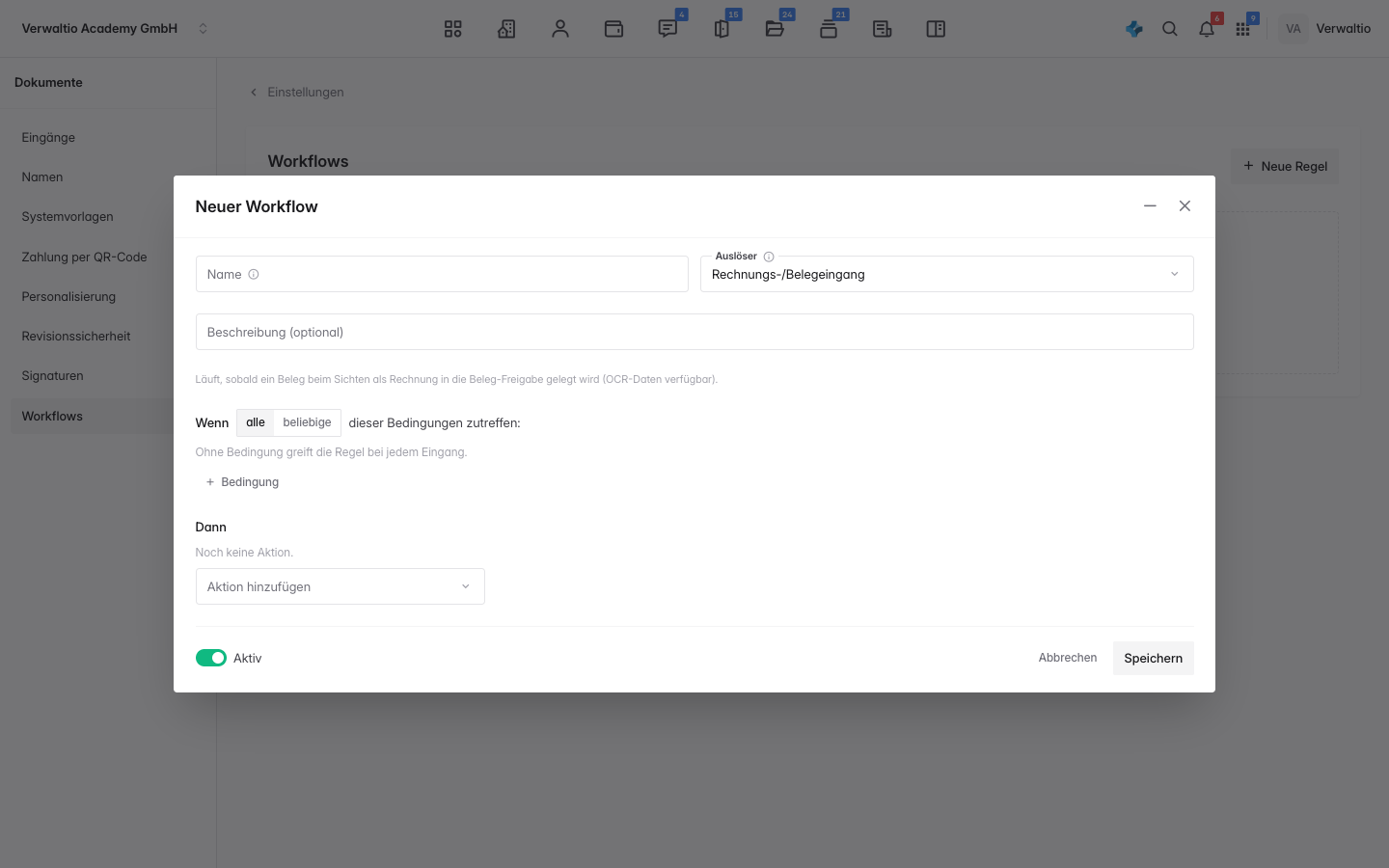The width and height of the screenshot is (1389, 868).
Task: Focus the Name input field
Action: coord(442,274)
